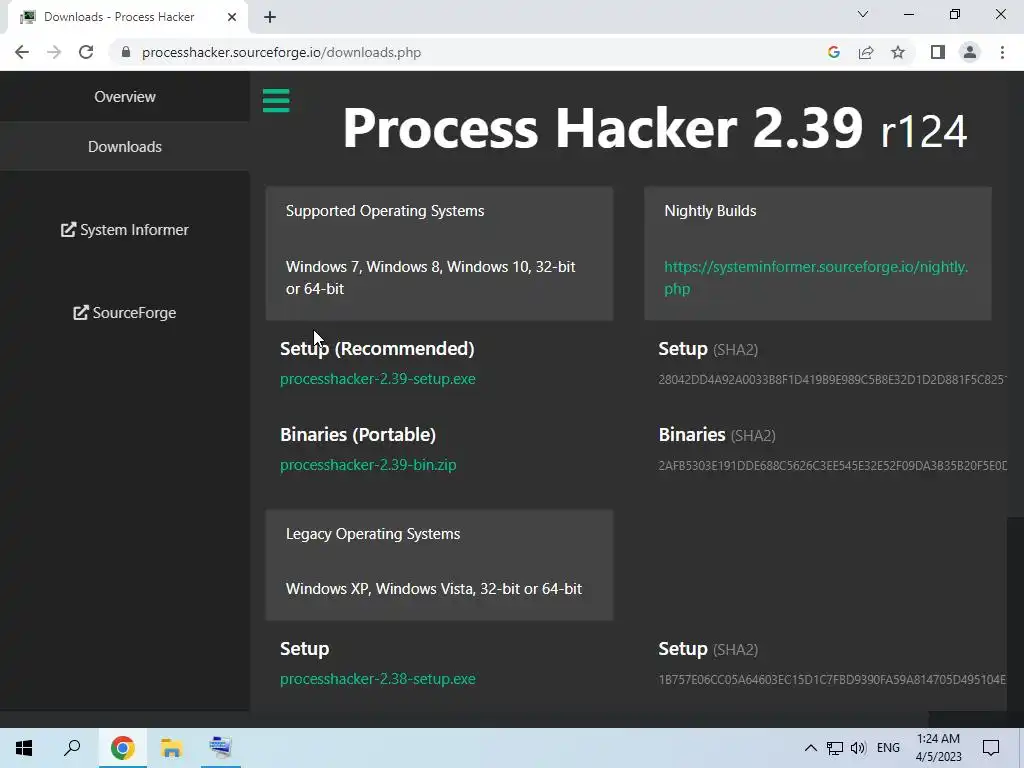This screenshot has height=768, width=1024.
Task: Toggle the green hamburger menu icon
Action: coord(276,101)
